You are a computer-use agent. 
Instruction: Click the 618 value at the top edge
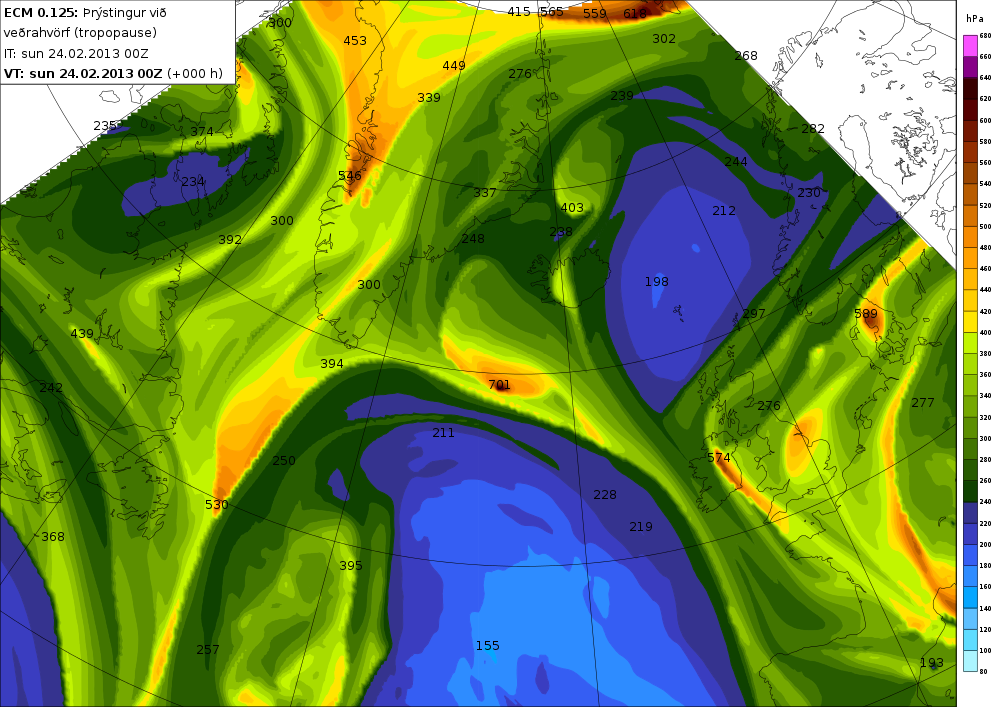[x=635, y=13]
